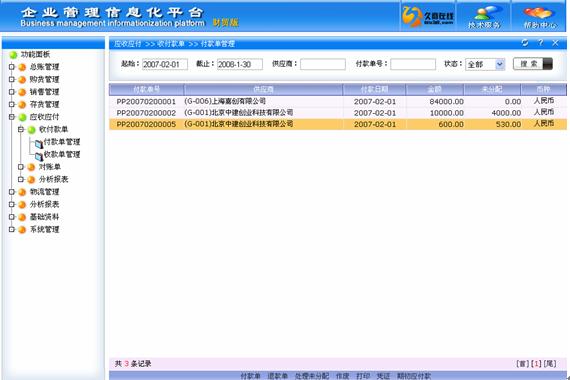Click the 供应商 input field
Screen dimensions: 570x380
point(323,64)
